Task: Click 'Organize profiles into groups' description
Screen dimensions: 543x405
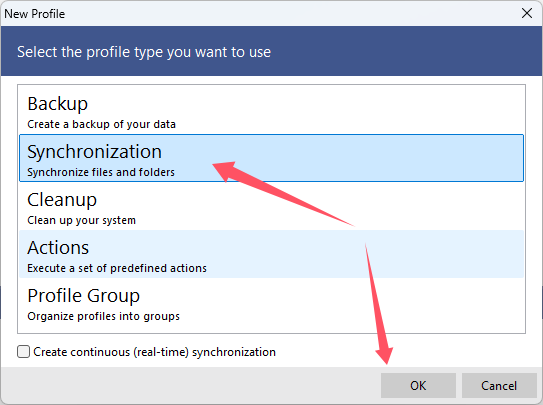Action: pos(103,316)
